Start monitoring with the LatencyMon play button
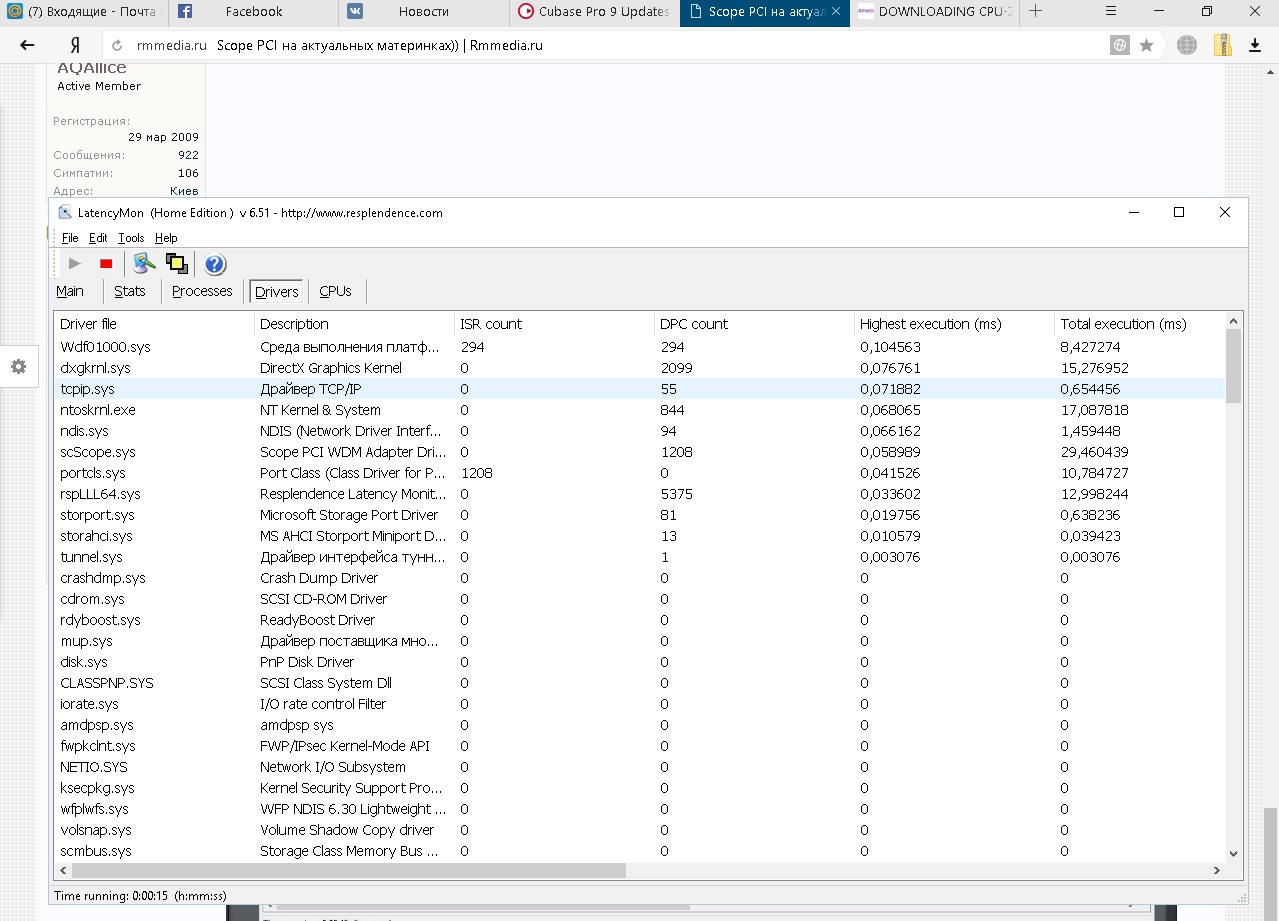 pyautogui.click(x=74, y=264)
